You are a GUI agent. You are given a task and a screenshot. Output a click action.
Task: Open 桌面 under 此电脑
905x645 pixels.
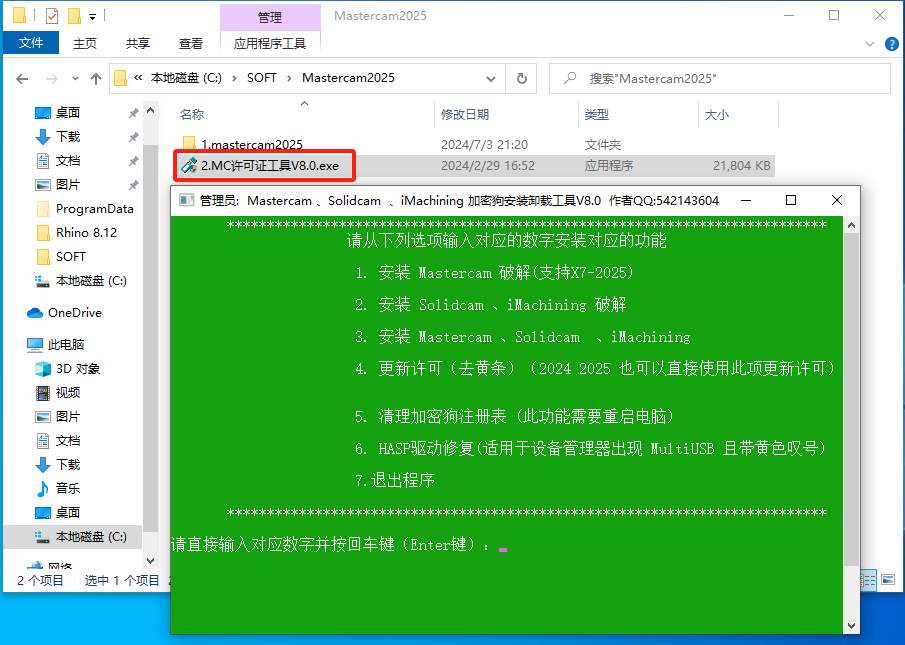pos(68,512)
